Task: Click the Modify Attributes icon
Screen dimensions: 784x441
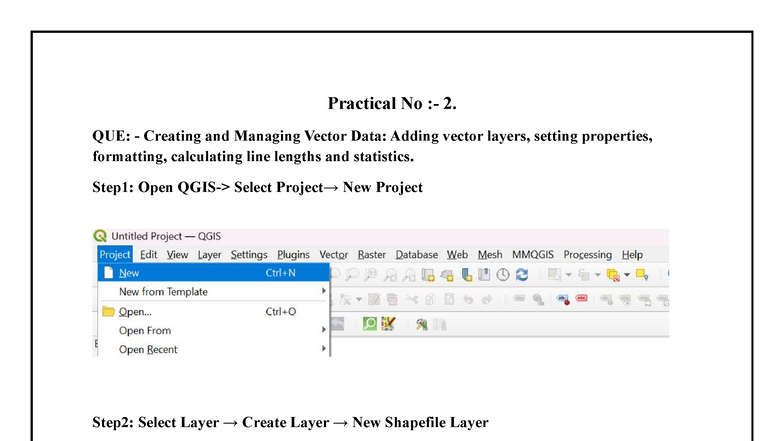Action: tap(374, 300)
